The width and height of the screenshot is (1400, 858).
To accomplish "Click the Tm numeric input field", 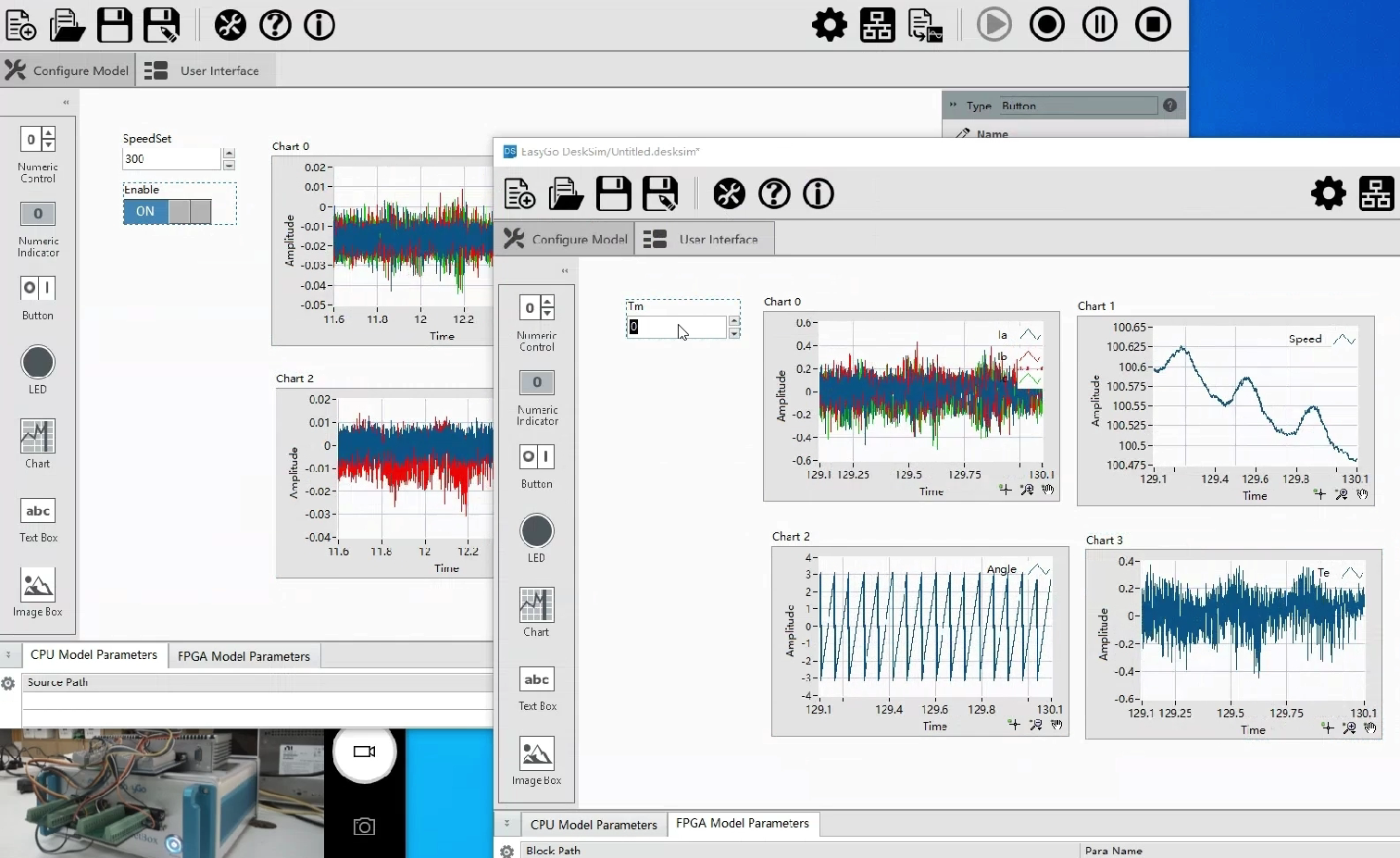I will tap(676, 327).
